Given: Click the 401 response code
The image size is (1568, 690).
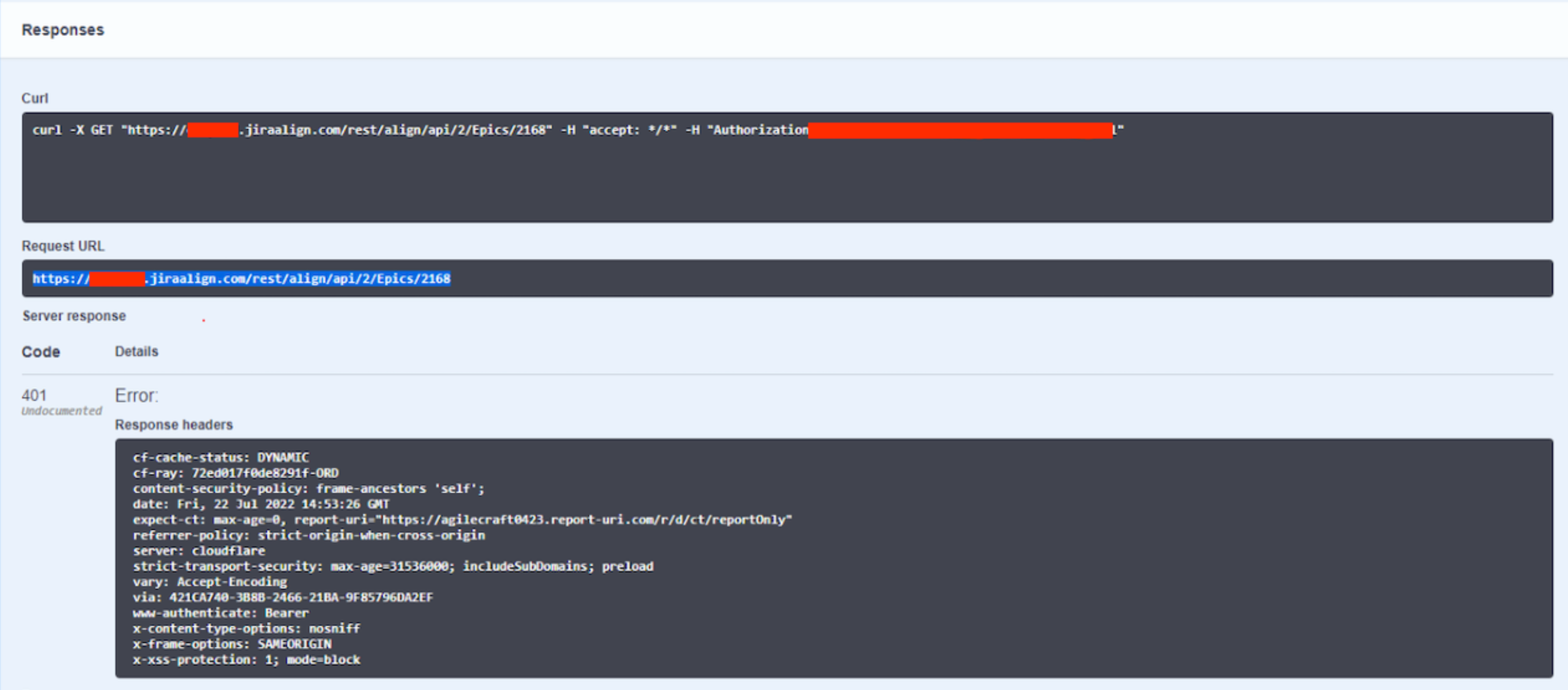Looking at the screenshot, I should pyautogui.click(x=34, y=395).
